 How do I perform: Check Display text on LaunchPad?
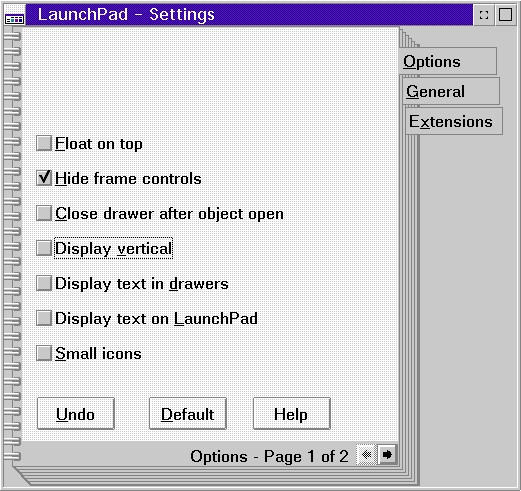coord(44,318)
